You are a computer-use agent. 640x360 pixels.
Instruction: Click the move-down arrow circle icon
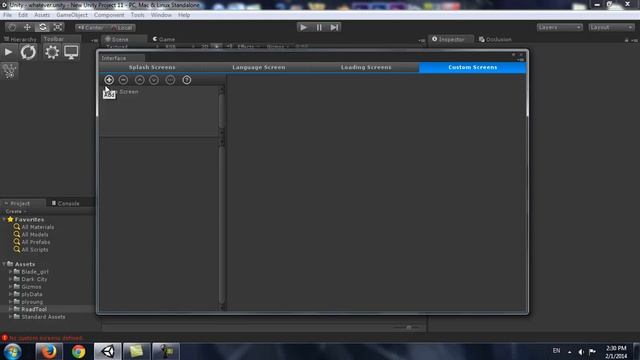pos(154,80)
